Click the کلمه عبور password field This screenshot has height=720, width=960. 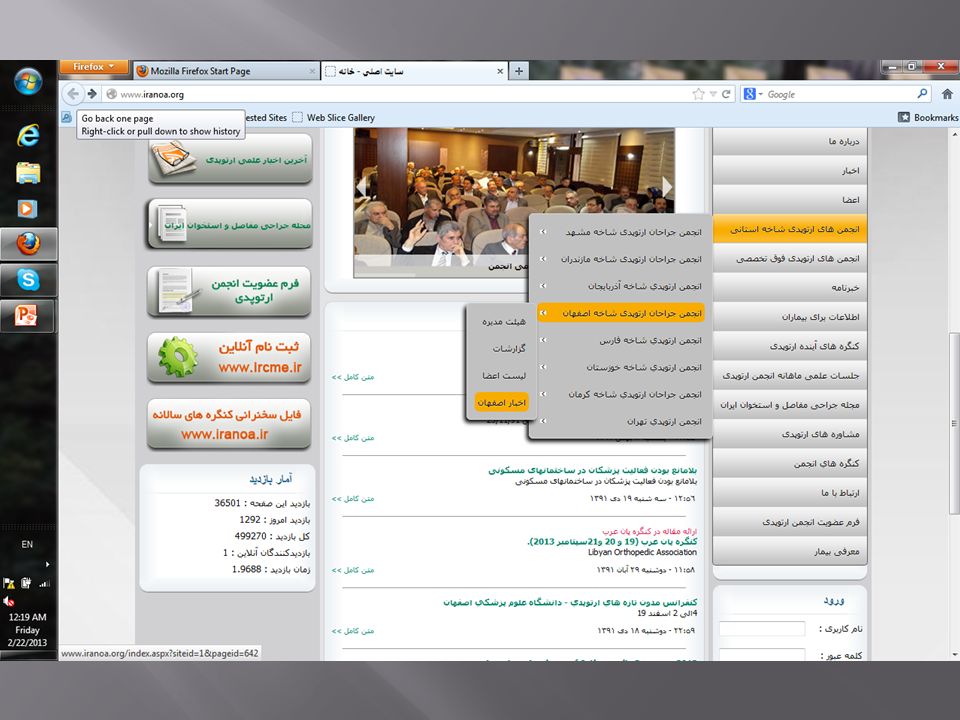click(x=762, y=654)
